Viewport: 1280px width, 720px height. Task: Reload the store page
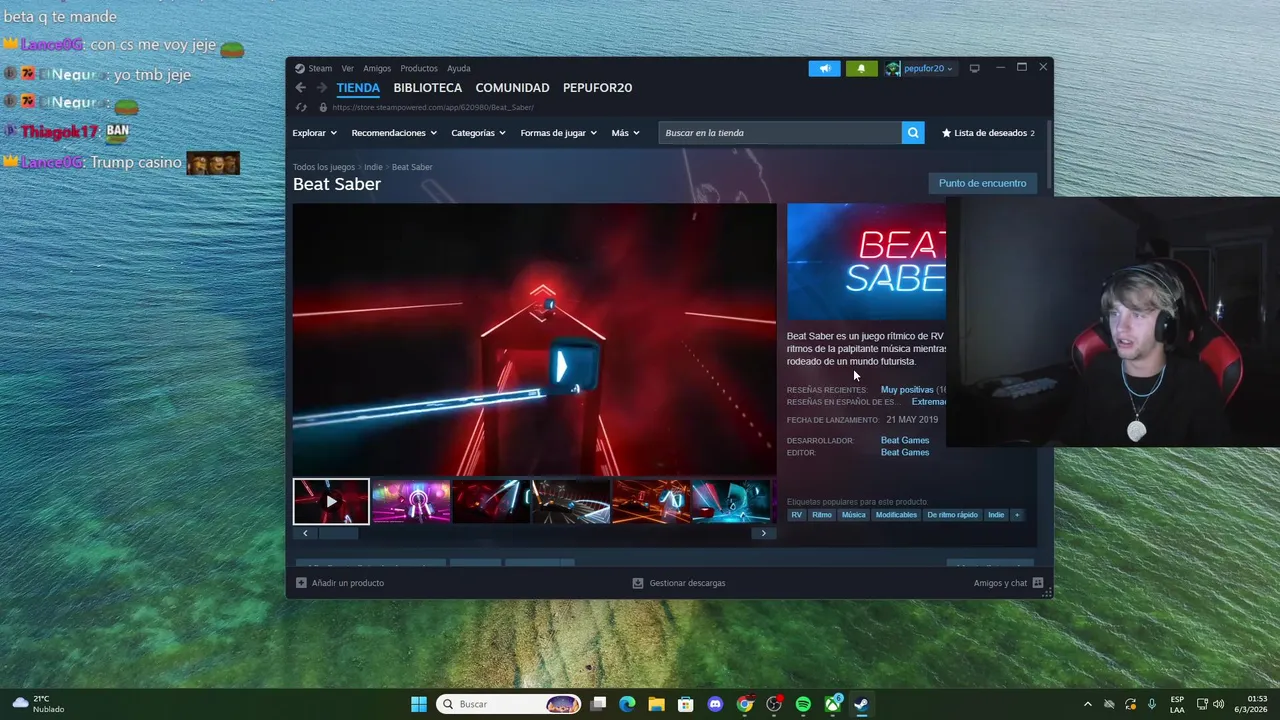[x=301, y=107]
